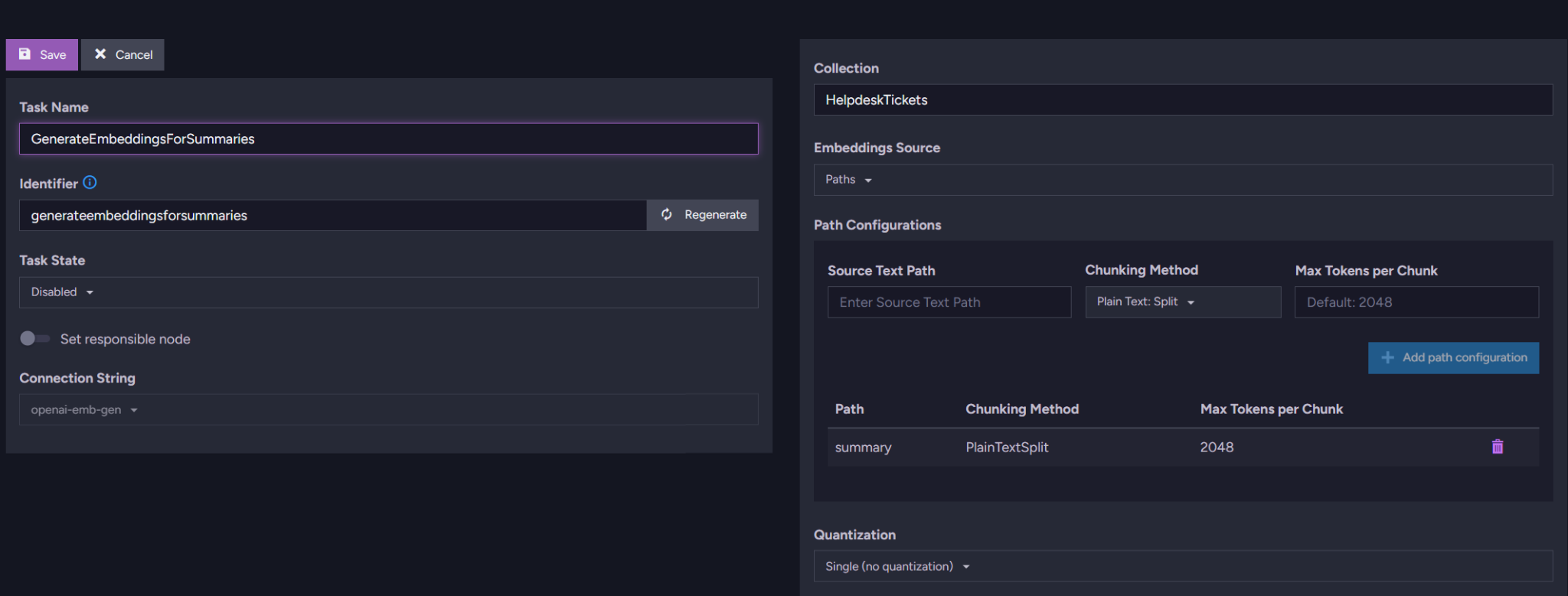Delete the summary path configuration
The width and height of the screenshot is (1568, 596).
(1498, 447)
